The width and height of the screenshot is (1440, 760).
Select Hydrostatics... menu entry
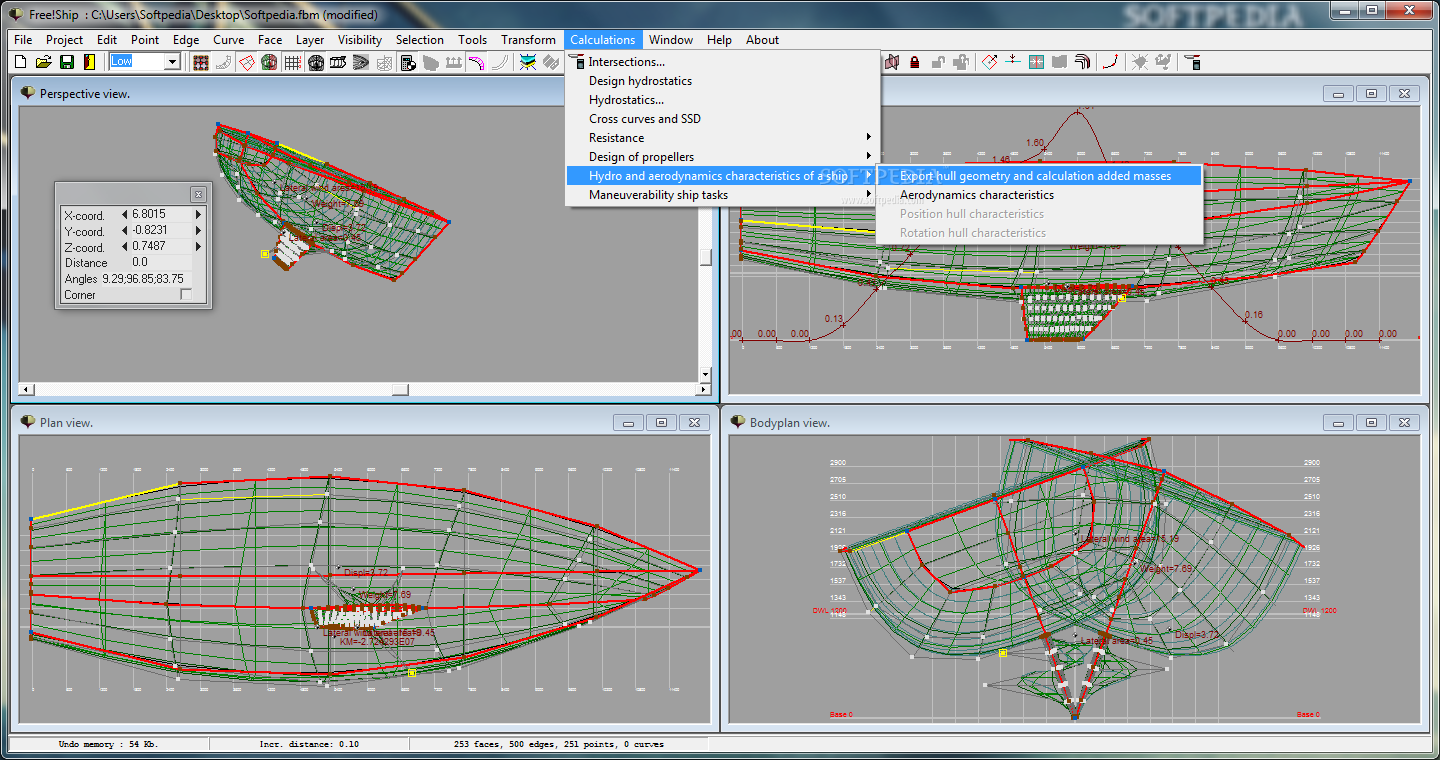click(x=722, y=100)
